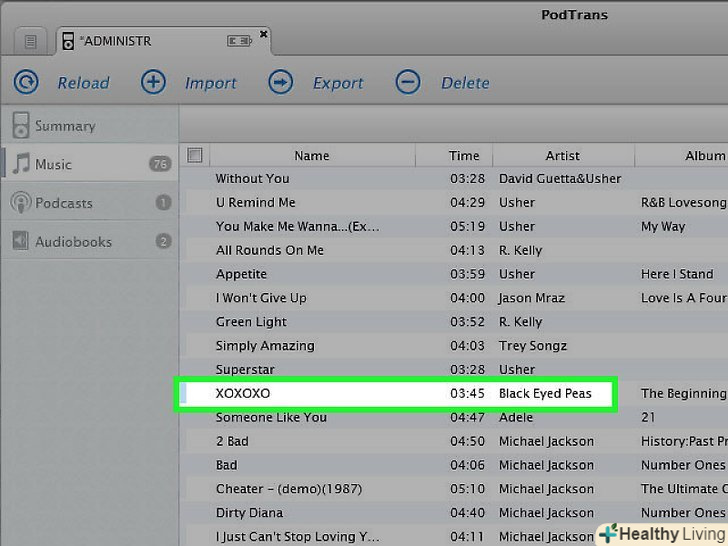Click the Export arrow icon
Image resolution: width=728 pixels, height=546 pixels.
[280, 82]
